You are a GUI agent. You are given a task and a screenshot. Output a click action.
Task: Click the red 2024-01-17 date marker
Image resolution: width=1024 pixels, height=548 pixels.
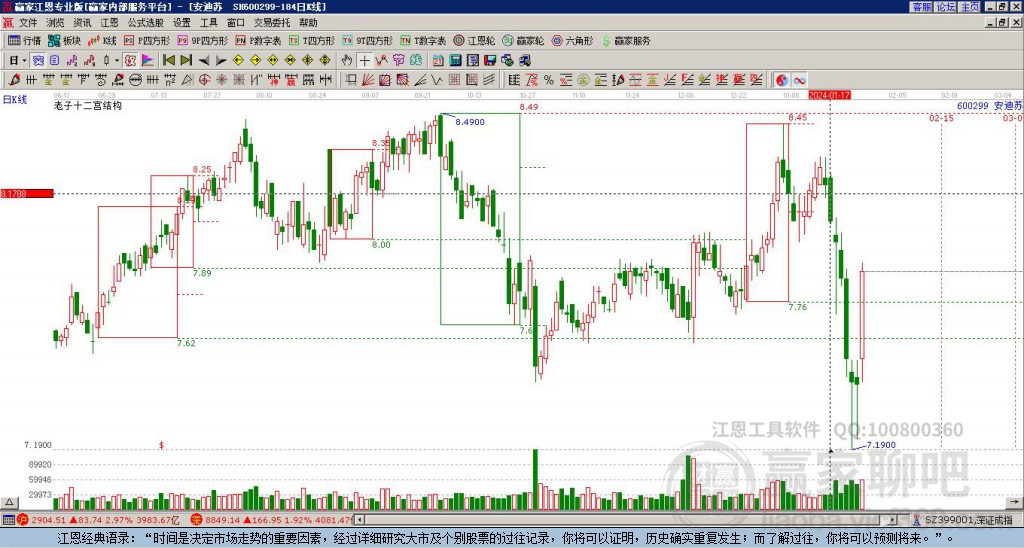click(829, 95)
